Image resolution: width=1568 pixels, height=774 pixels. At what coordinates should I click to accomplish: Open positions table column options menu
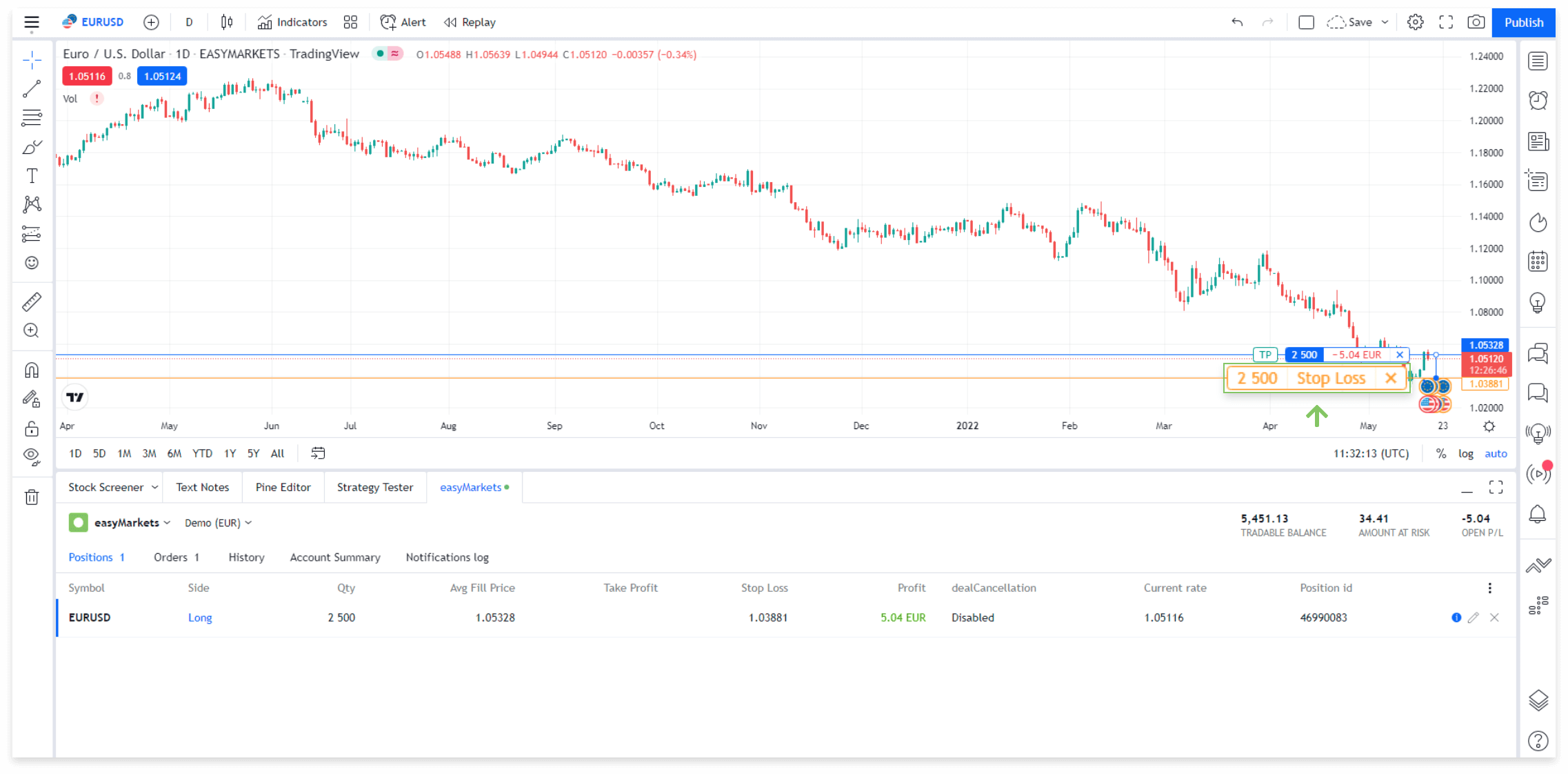pyautogui.click(x=1489, y=588)
